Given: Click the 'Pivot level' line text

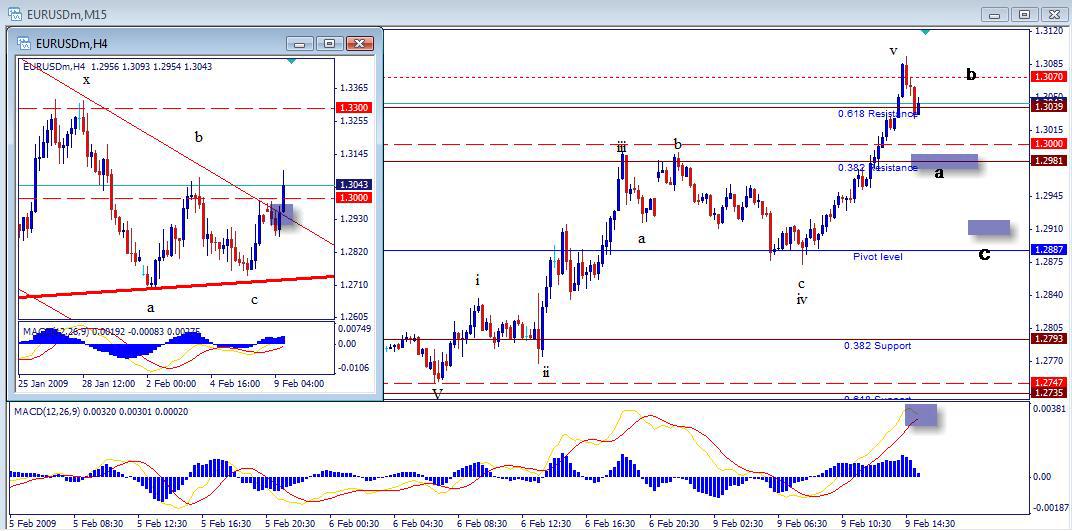Looking at the screenshot, I should (x=878, y=257).
